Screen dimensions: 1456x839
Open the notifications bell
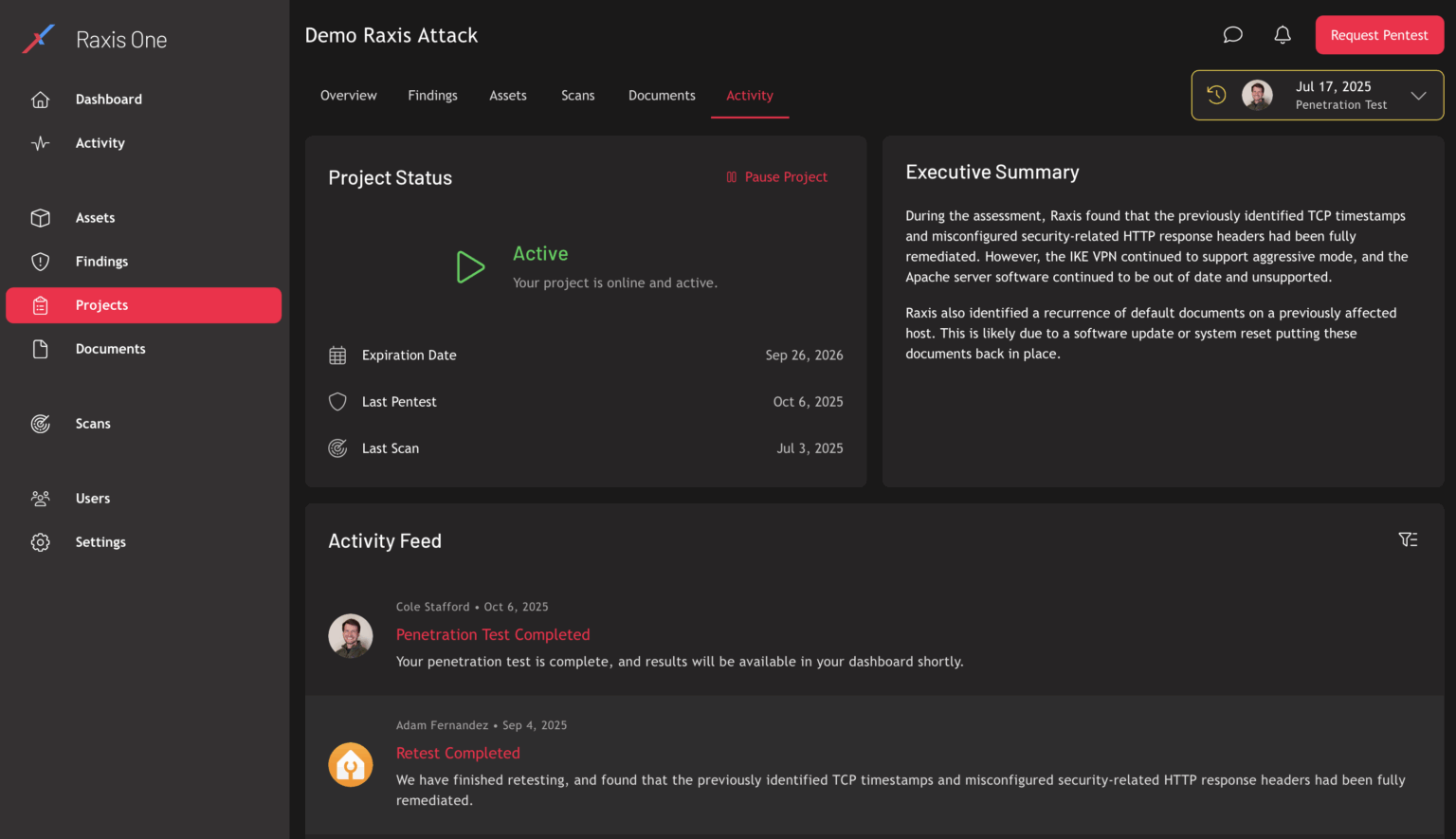(x=1282, y=35)
